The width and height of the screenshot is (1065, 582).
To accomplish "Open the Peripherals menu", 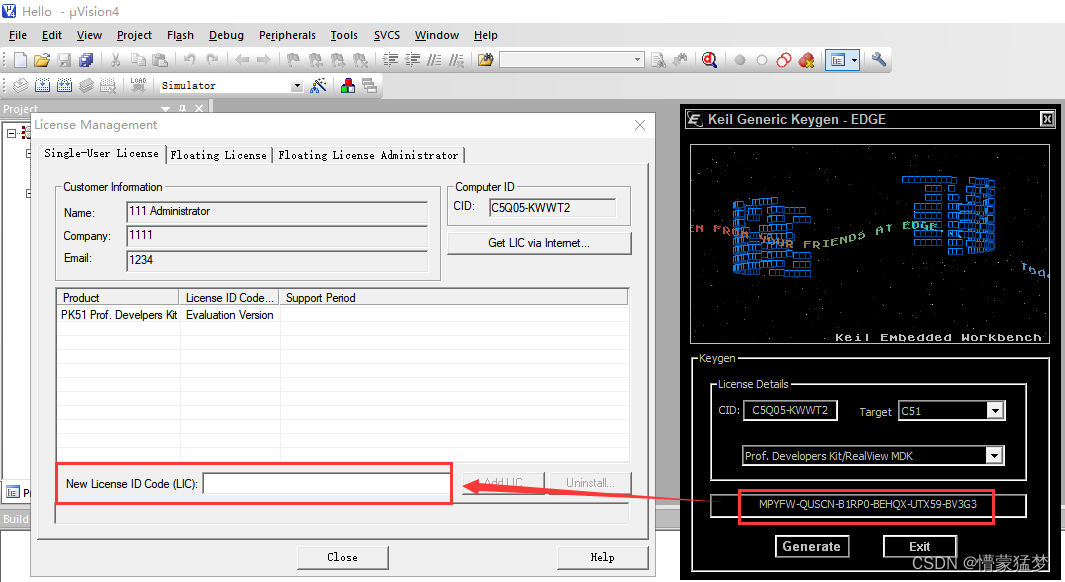I will pos(287,35).
